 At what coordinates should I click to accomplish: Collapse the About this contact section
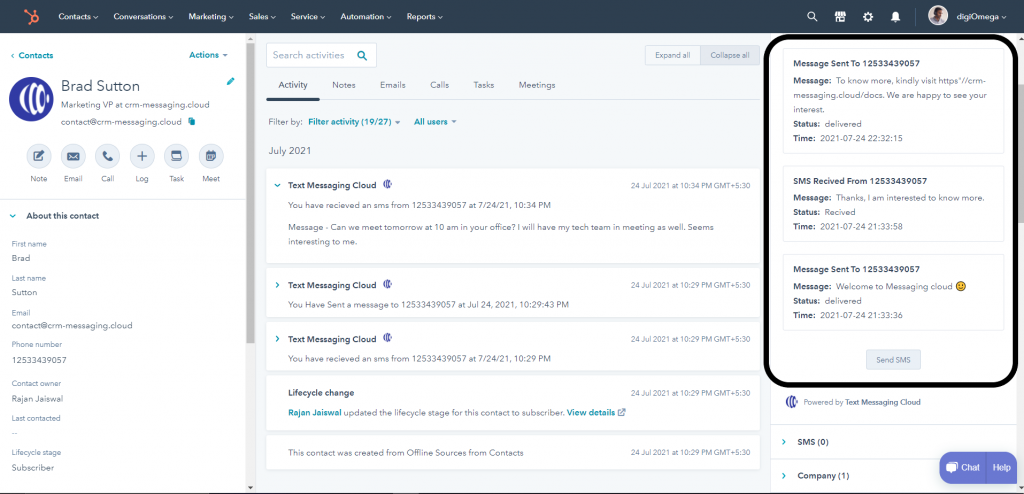pyautogui.click(x=15, y=216)
